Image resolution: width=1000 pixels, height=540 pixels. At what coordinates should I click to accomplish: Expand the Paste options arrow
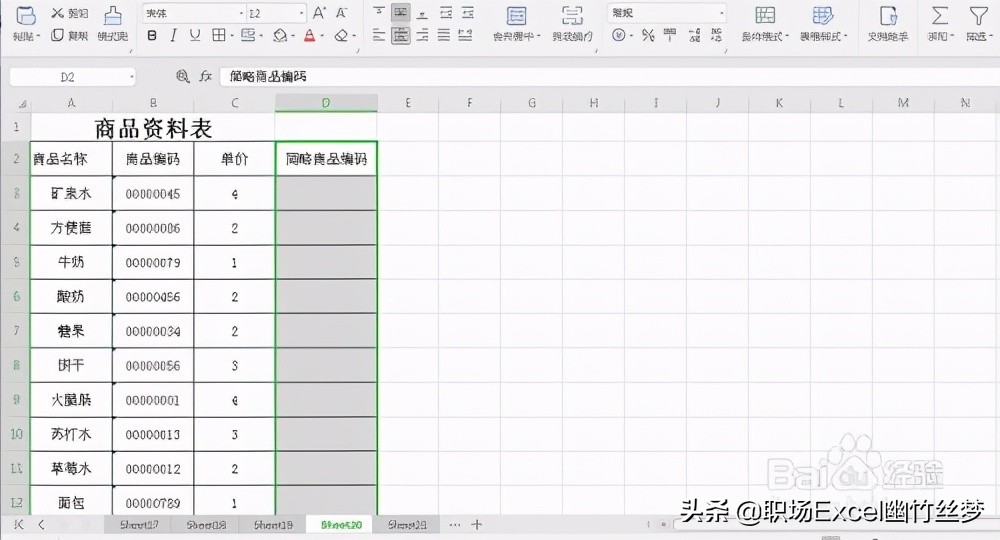coord(38,37)
